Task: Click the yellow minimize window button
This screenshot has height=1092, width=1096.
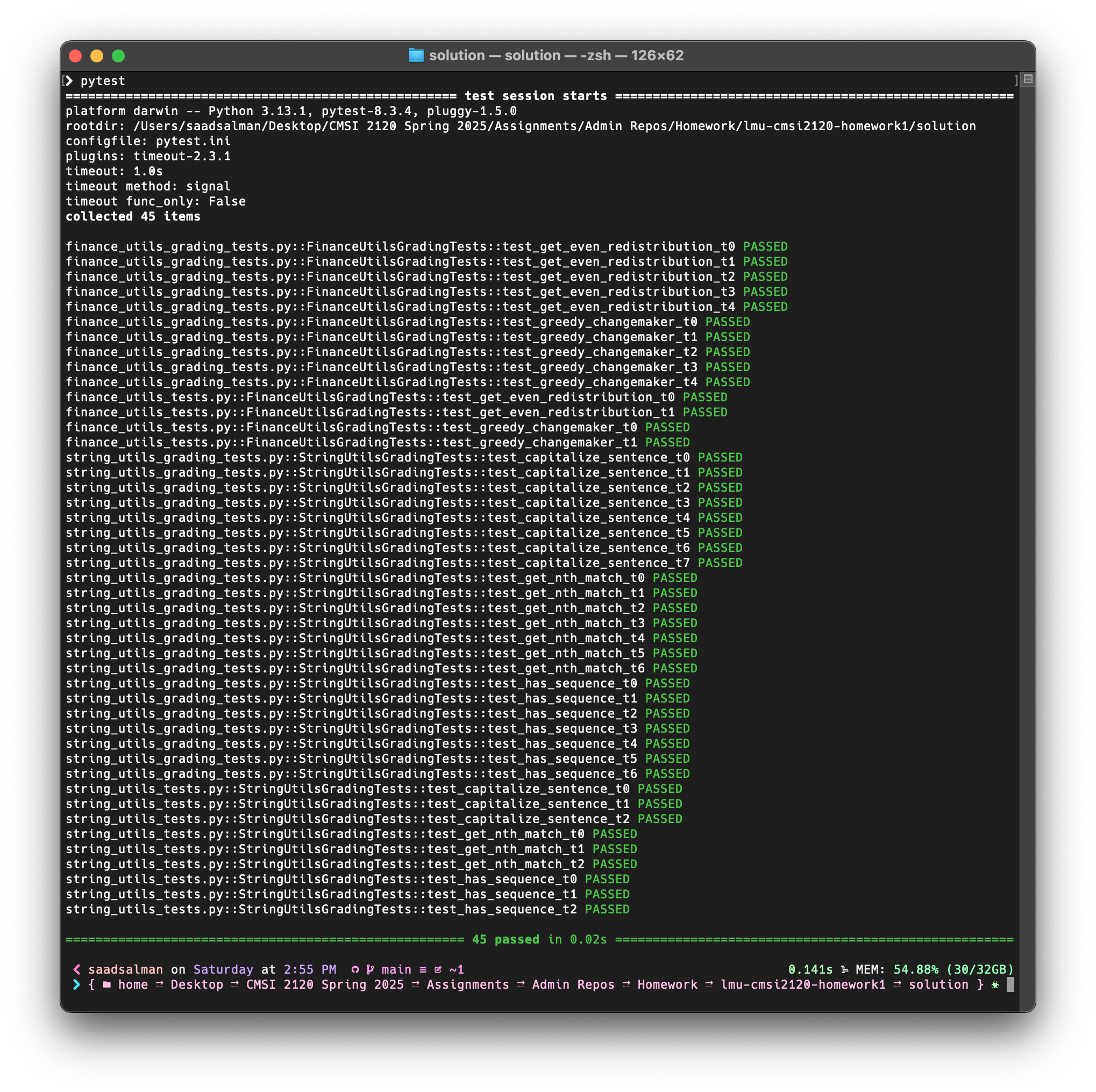Action: click(97, 55)
